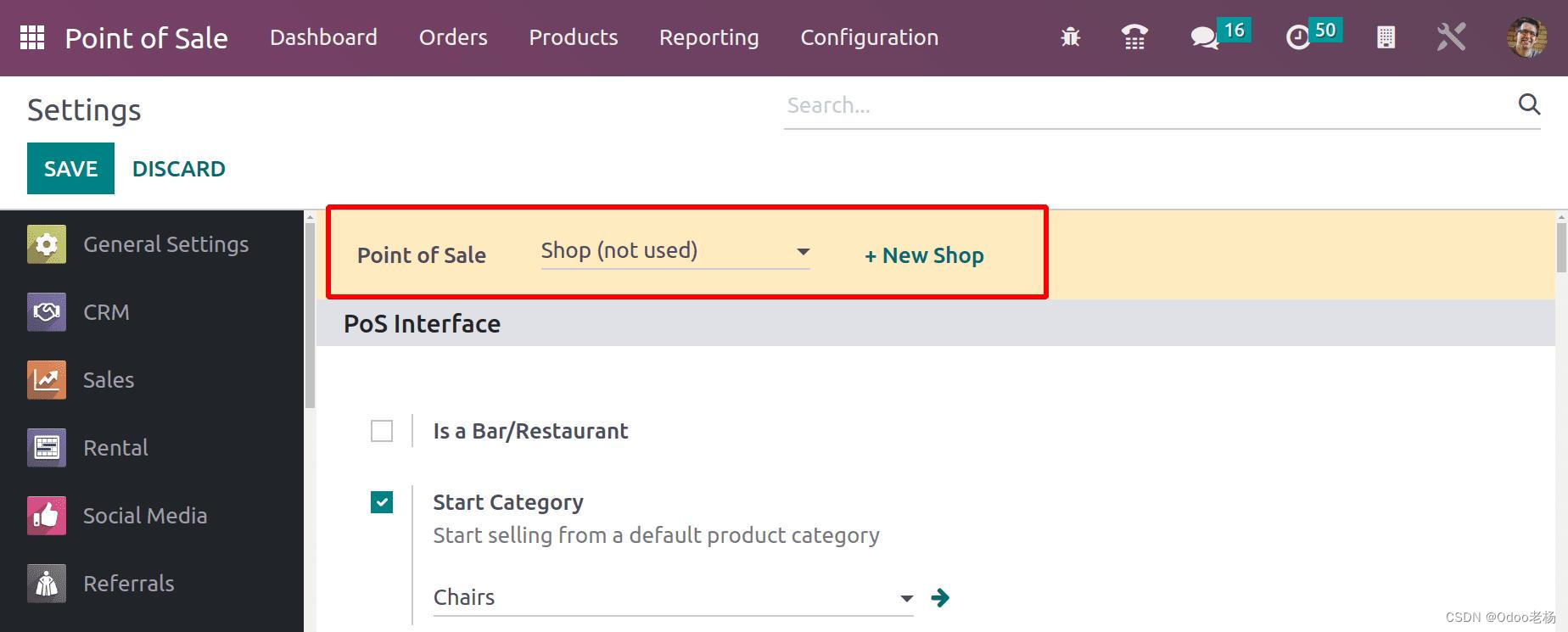Open the Chairs category dropdown
Image resolution: width=1568 pixels, height=632 pixels.
pyautogui.click(x=673, y=597)
